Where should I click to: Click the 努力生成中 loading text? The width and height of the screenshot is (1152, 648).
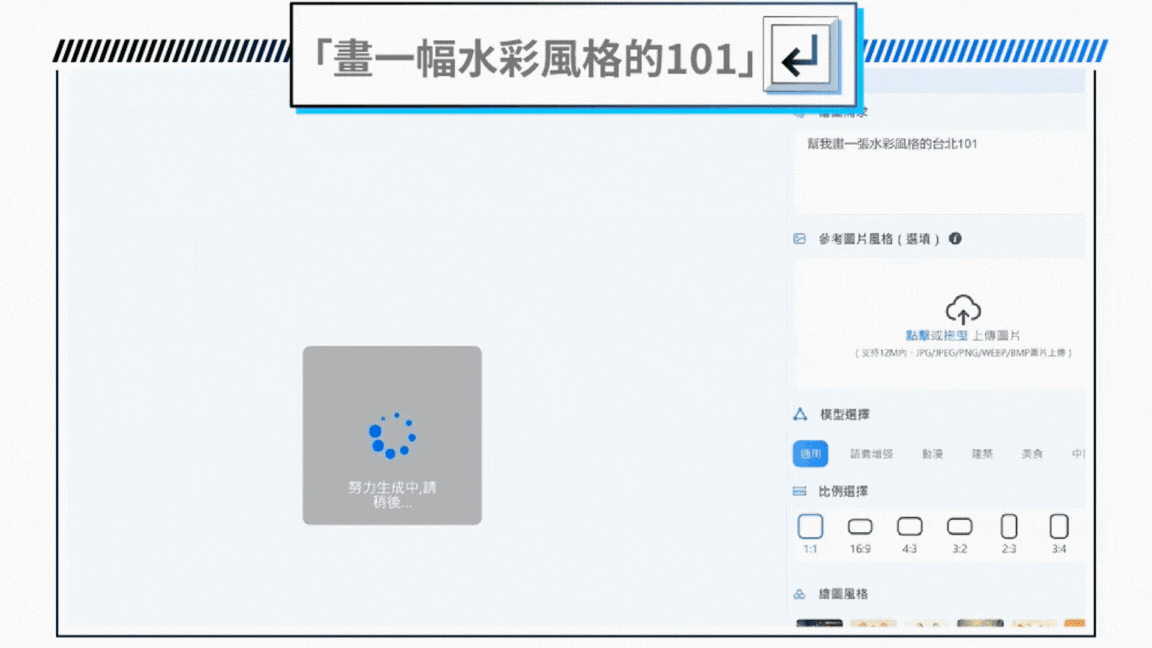[392, 494]
